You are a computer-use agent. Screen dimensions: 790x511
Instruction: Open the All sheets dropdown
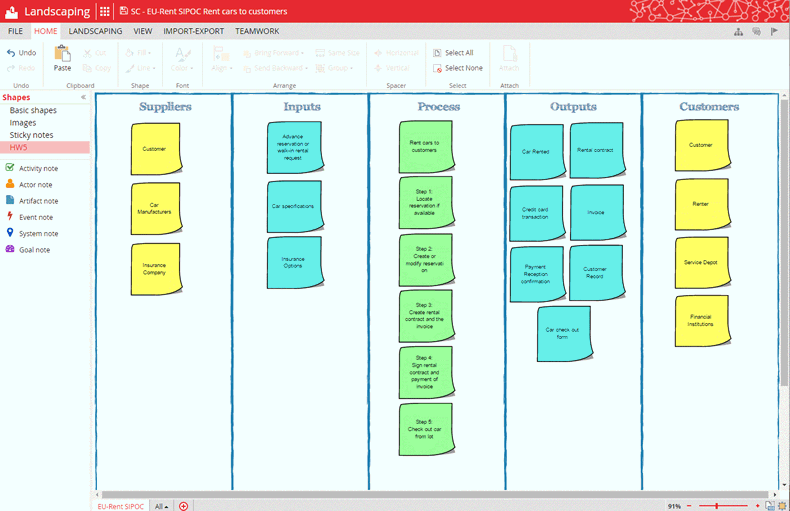point(161,506)
